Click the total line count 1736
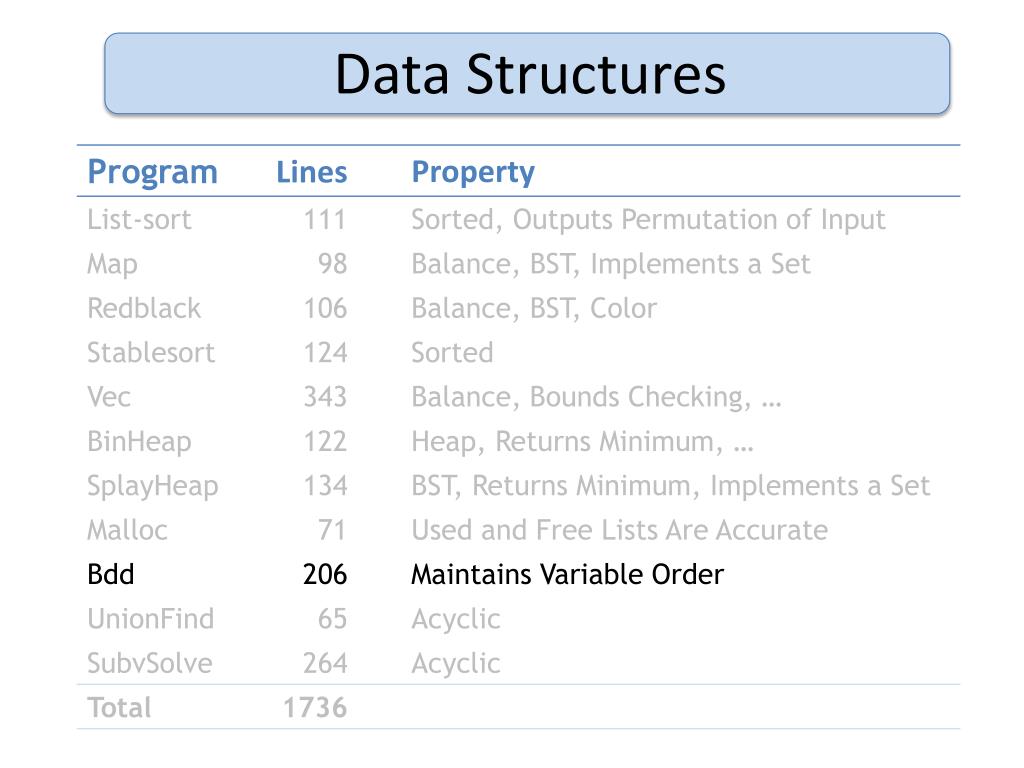 [x=315, y=708]
